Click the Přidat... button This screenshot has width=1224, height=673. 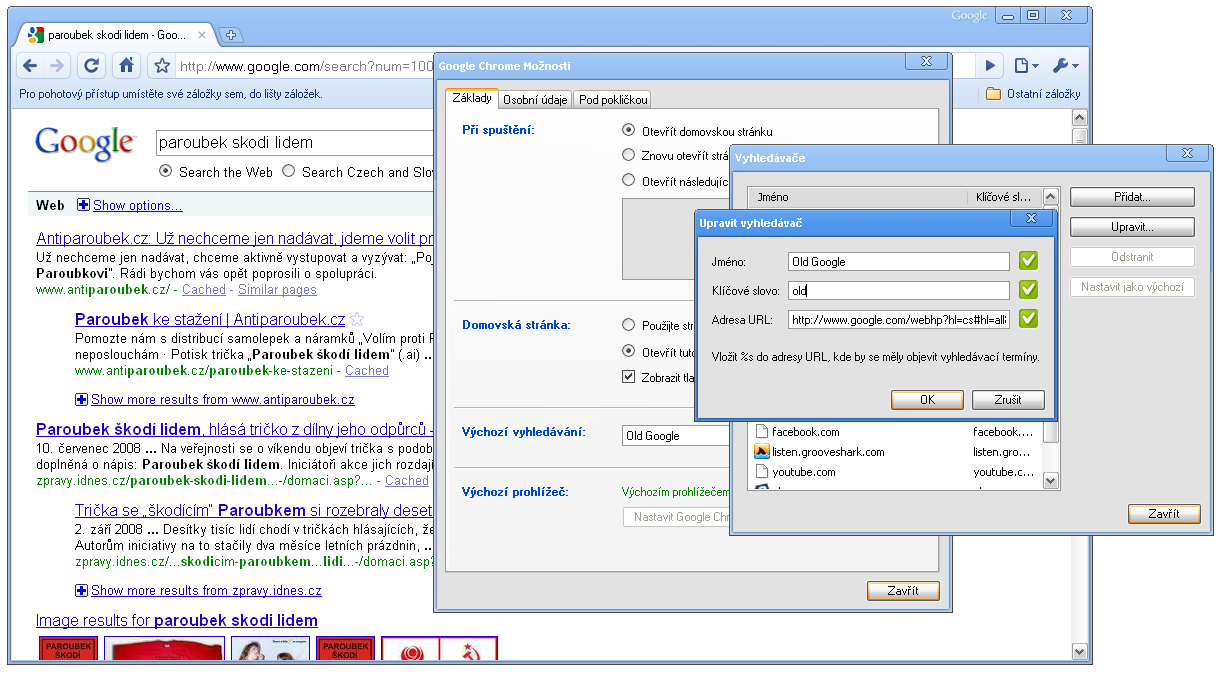click(x=1132, y=198)
